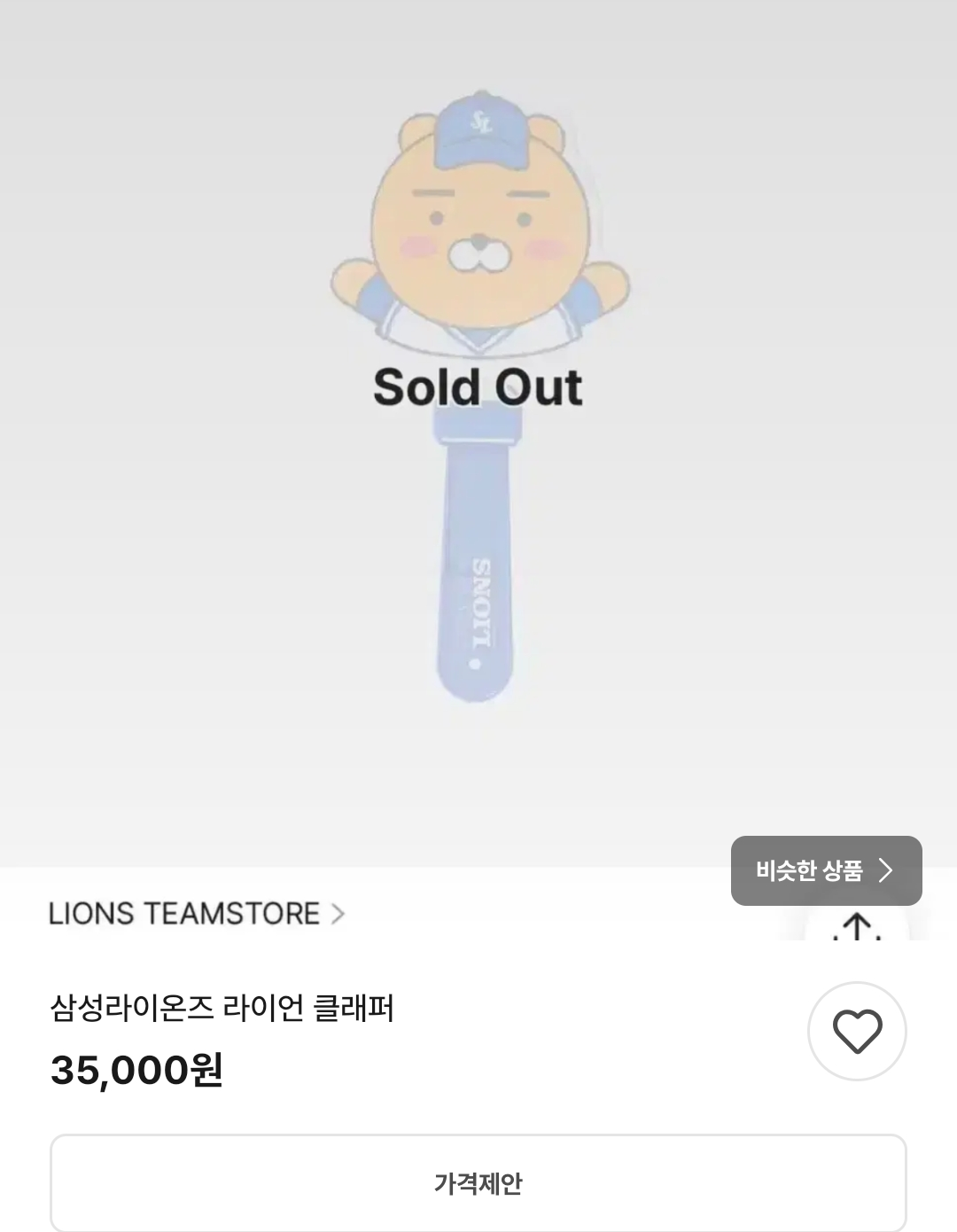Tap the hinge connector above the clapper handle
The image size is (957, 1232).
pos(478,424)
